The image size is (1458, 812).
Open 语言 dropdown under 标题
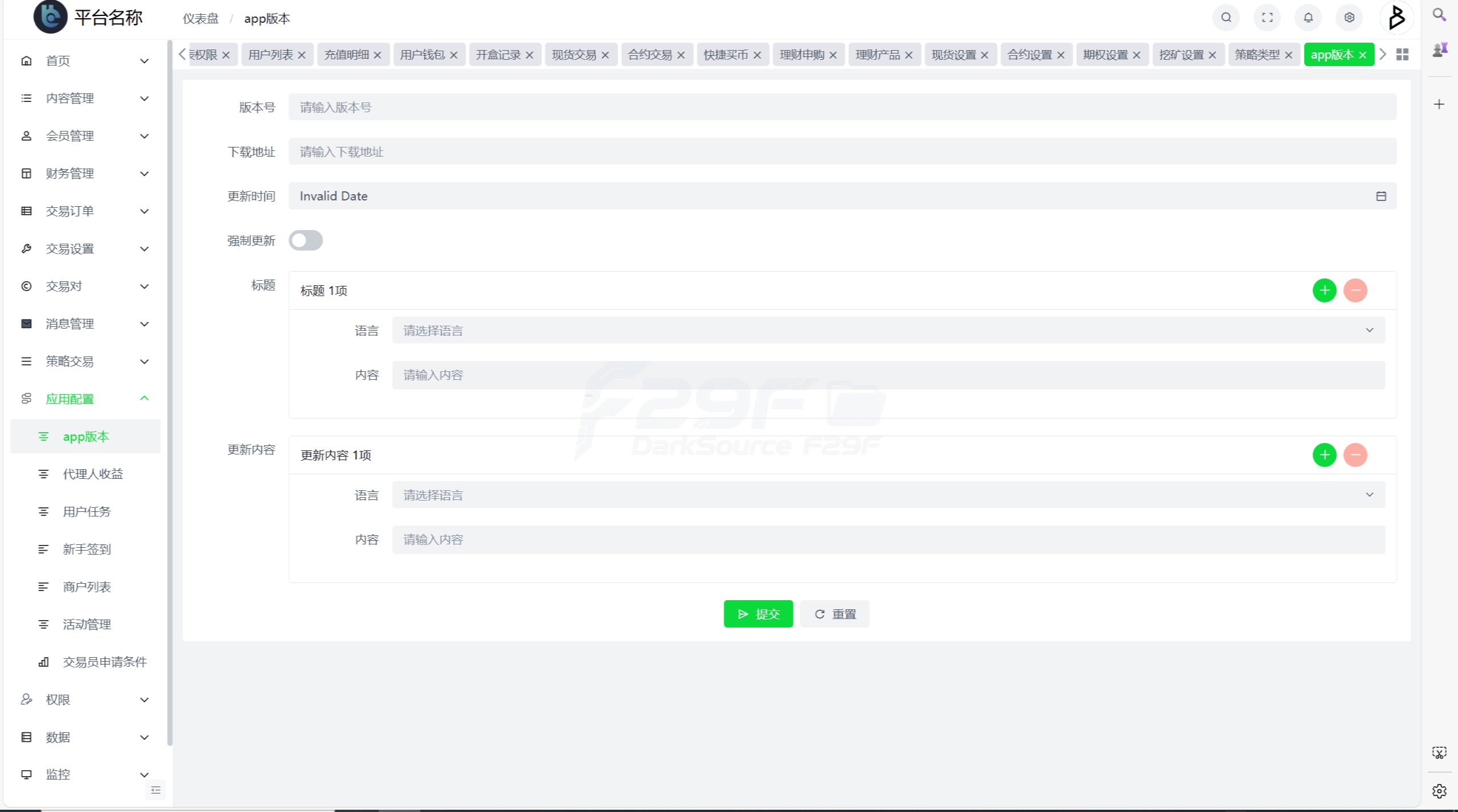[888, 330]
